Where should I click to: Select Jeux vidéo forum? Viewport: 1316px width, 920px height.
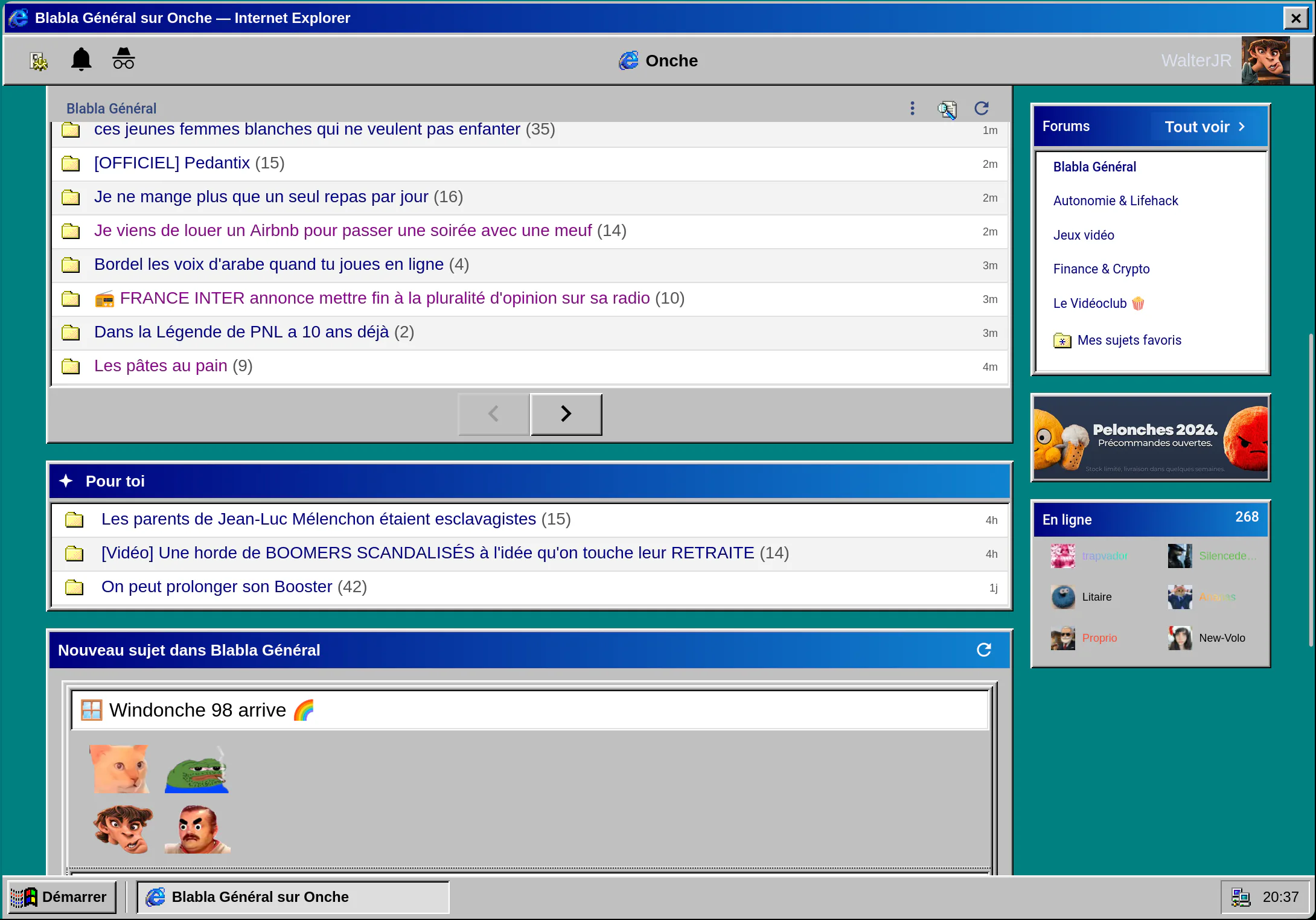click(x=1084, y=235)
